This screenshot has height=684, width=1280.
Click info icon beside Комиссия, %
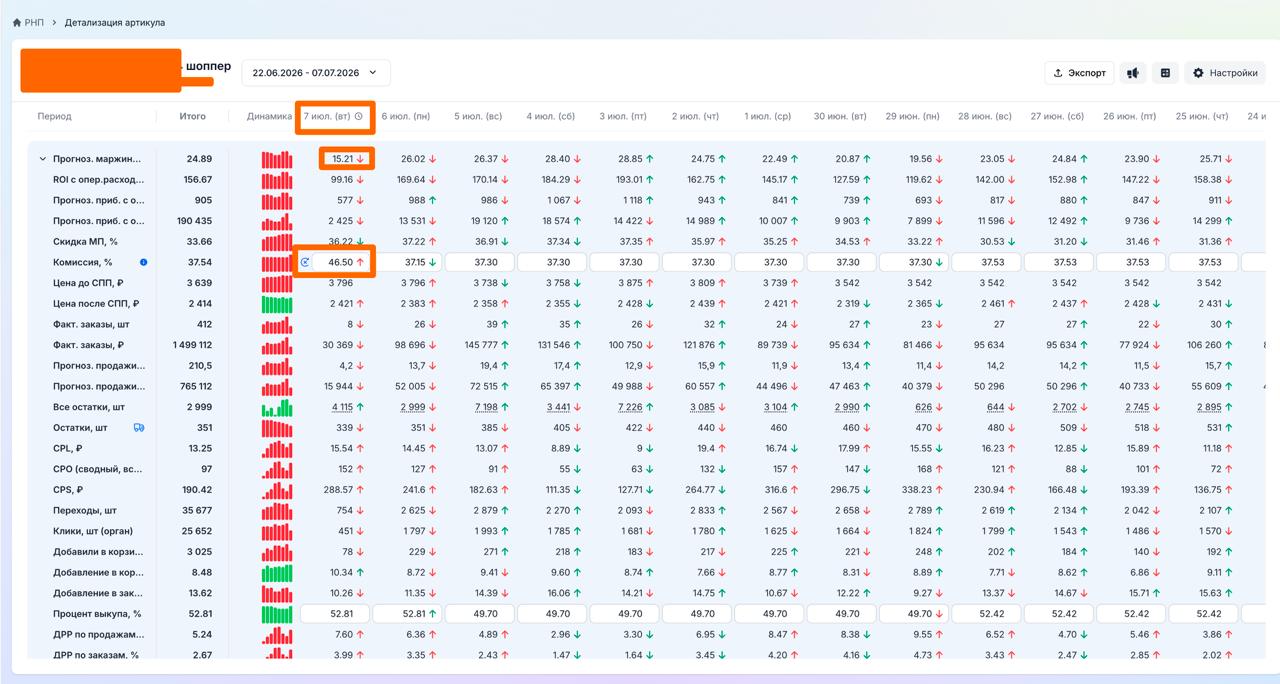pos(144,262)
